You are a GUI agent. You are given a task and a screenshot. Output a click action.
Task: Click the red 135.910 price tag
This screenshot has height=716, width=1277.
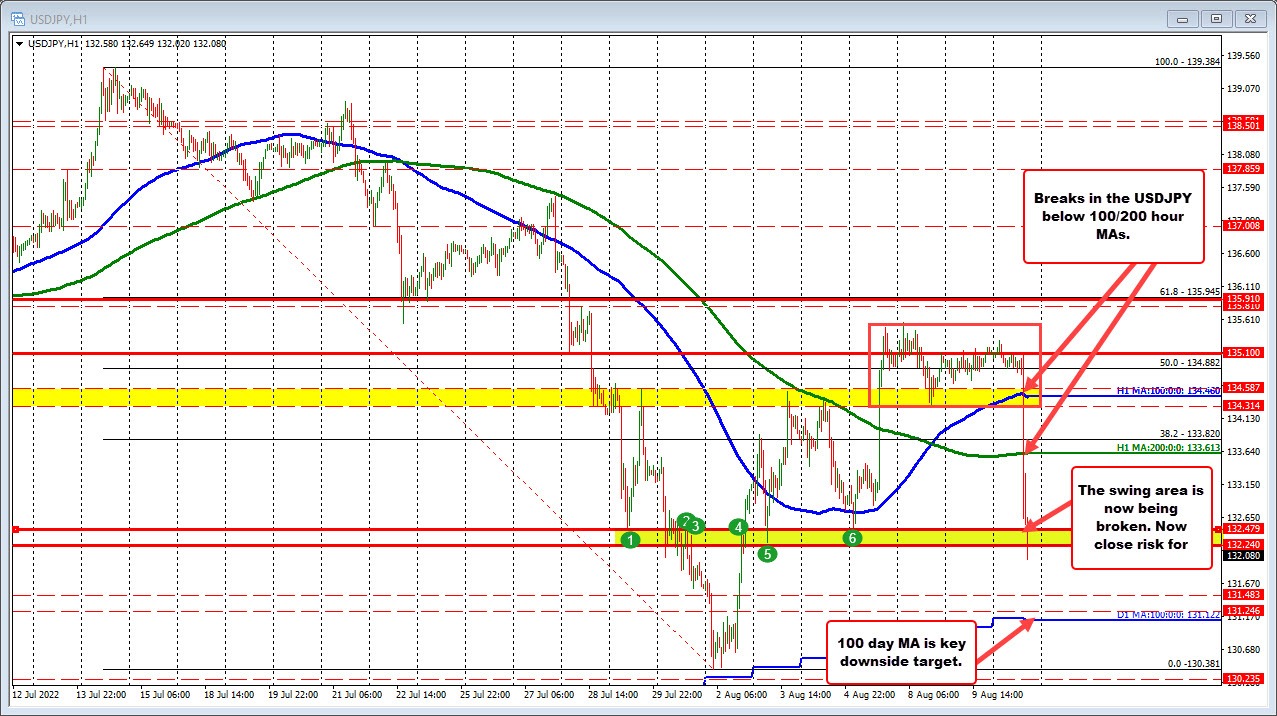click(x=1242, y=298)
